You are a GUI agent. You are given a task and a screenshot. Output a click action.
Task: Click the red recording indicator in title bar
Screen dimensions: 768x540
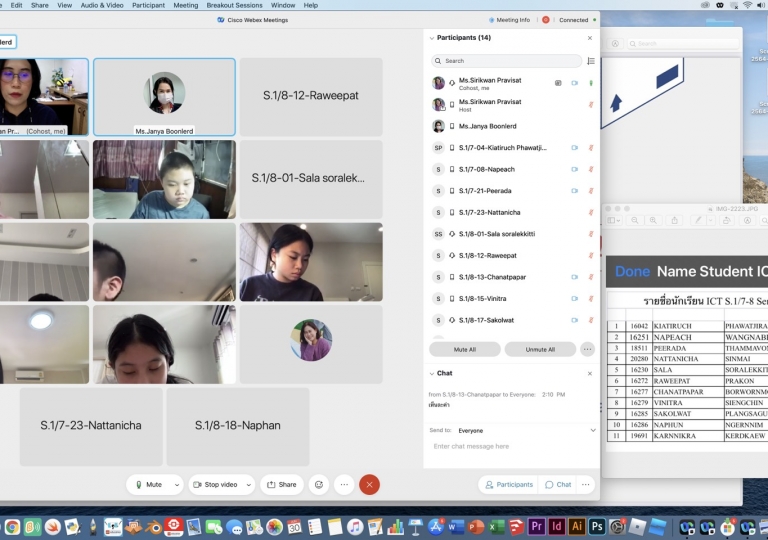[x=546, y=20]
